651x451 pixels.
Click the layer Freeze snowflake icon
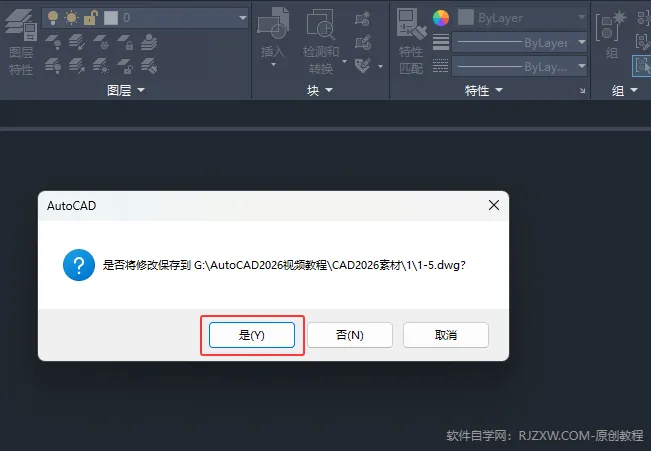coord(101,42)
